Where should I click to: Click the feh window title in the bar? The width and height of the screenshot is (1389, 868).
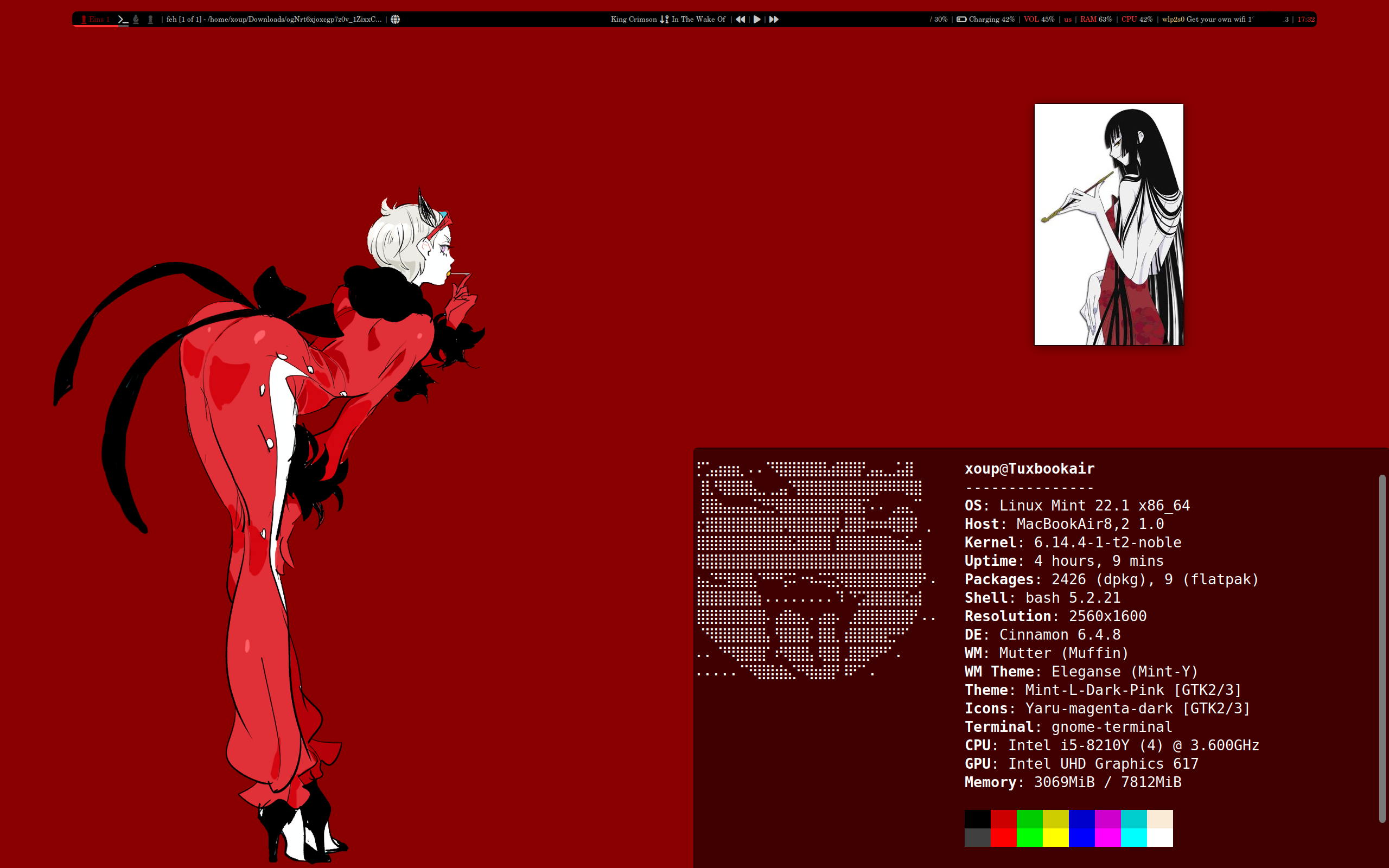[x=274, y=20]
